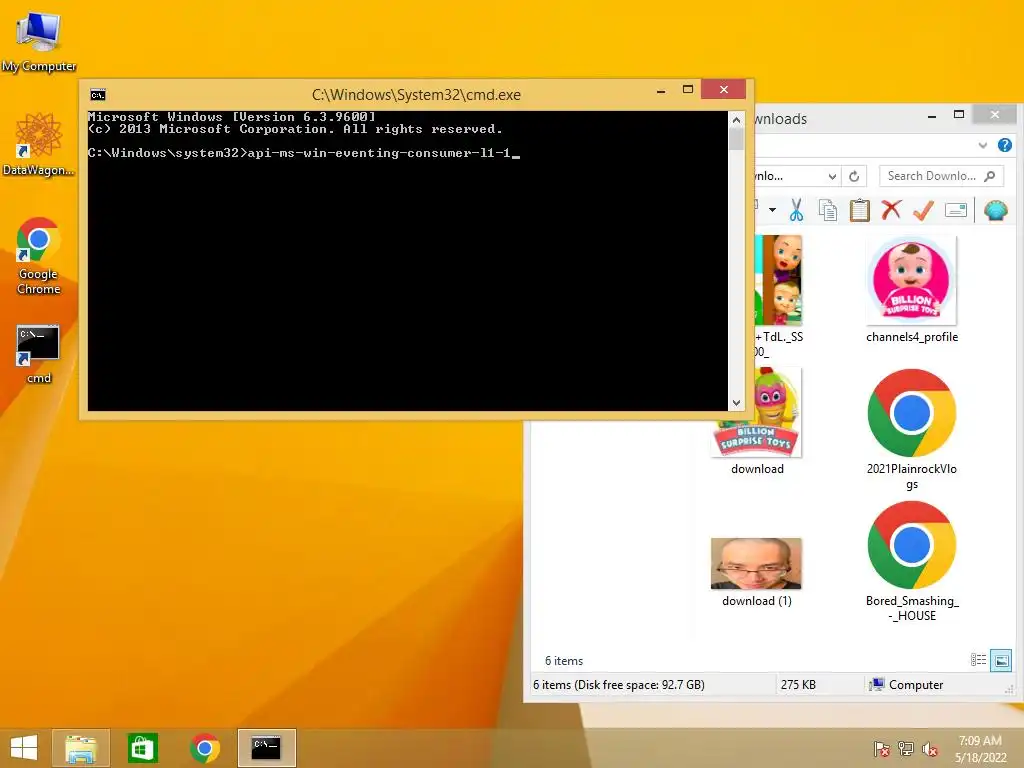Switch Downloads to details list view

(x=978, y=660)
